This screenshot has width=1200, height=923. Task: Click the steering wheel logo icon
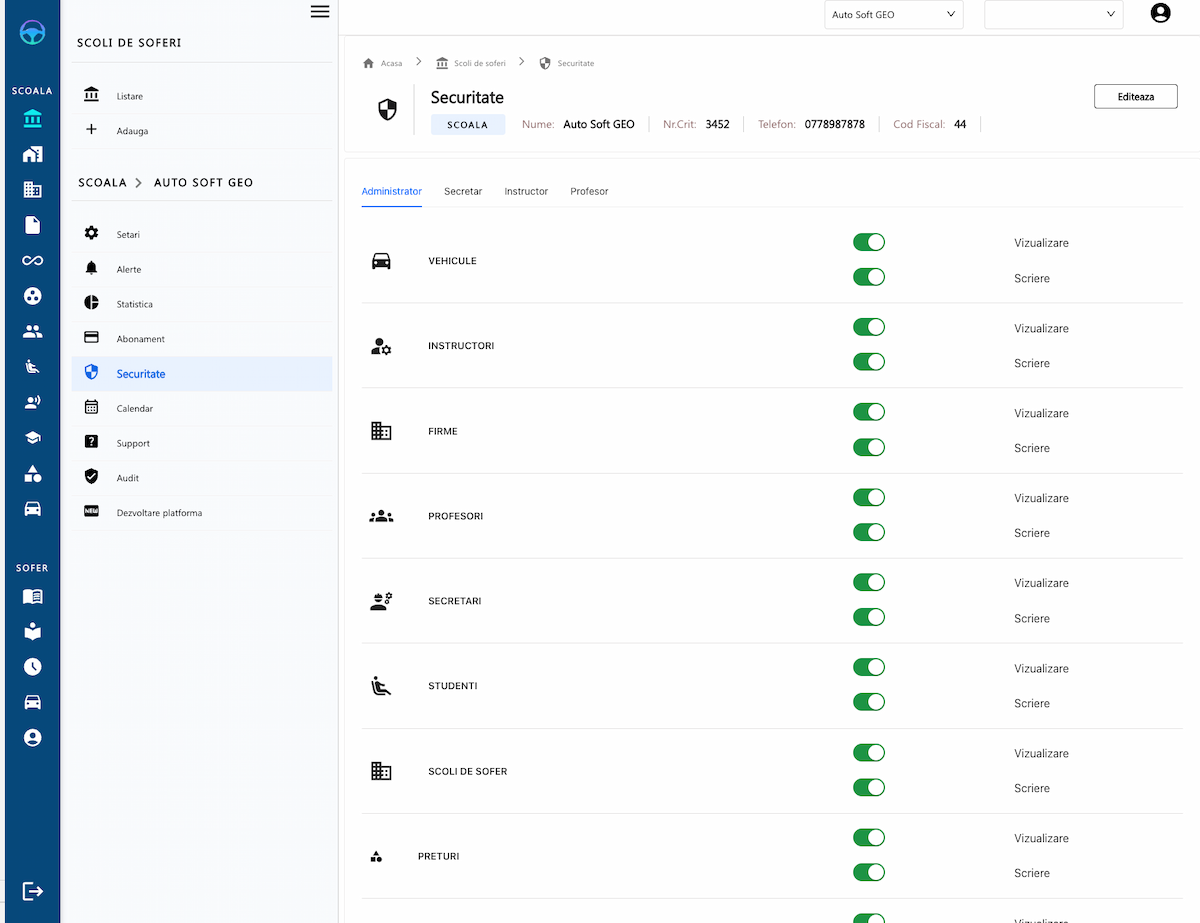coord(32,33)
